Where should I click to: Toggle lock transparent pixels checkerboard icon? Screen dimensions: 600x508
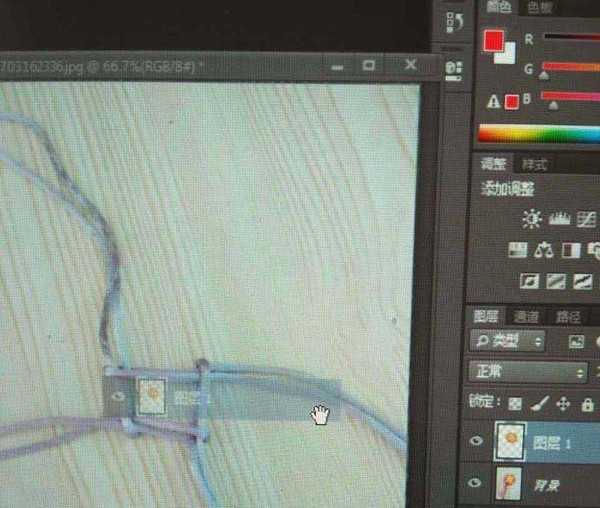pyautogui.click(x=515, y=404)
